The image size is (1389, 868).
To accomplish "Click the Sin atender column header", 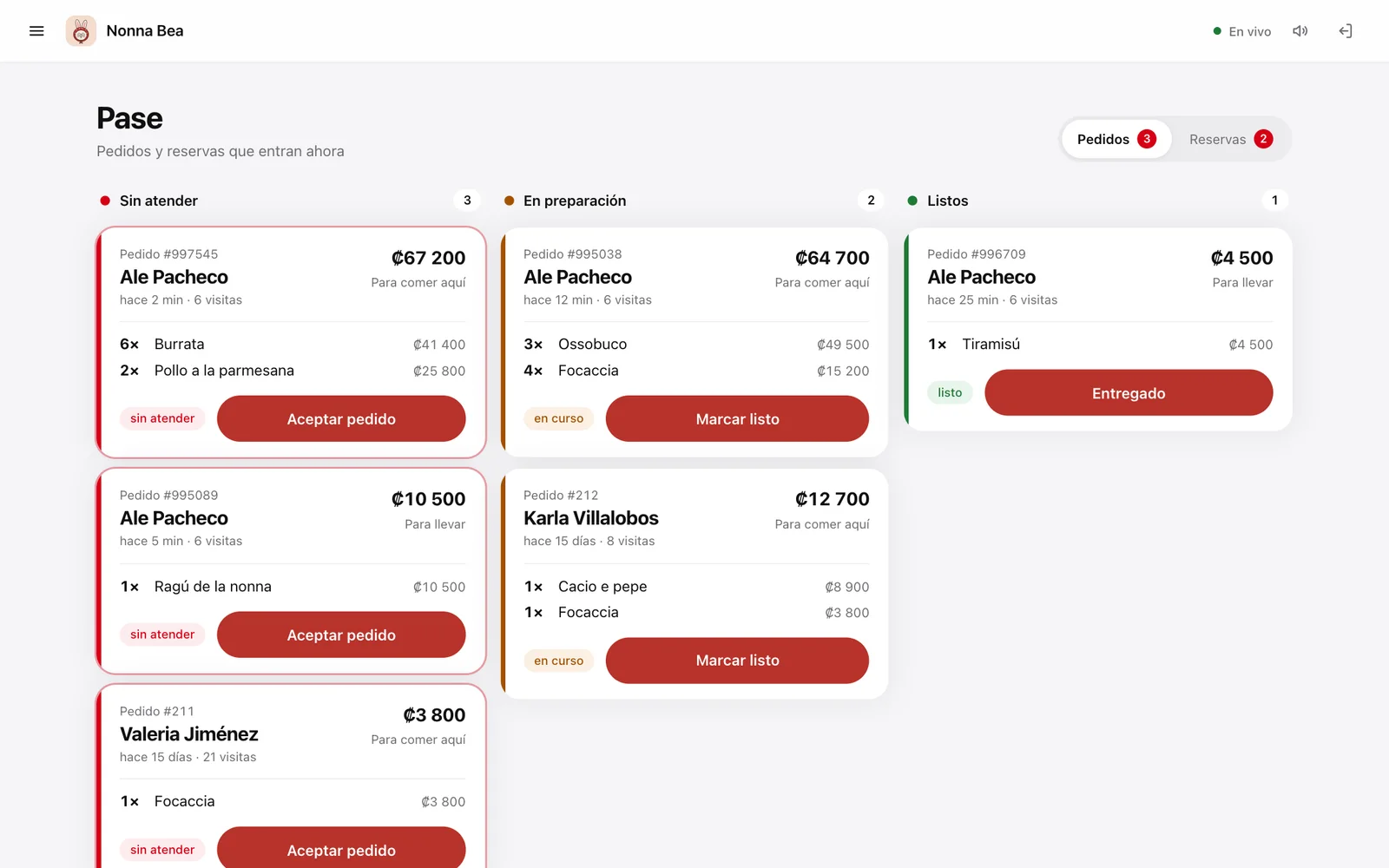I will [159, 201].
